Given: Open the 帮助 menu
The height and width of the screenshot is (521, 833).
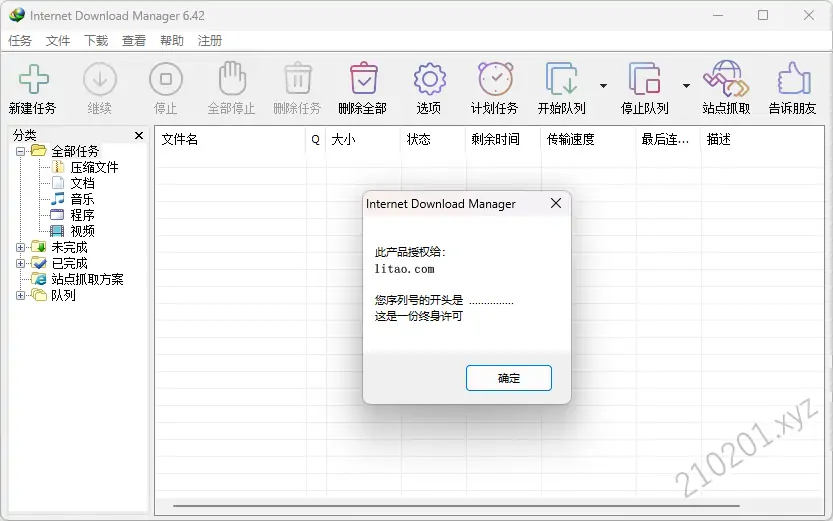Looking at the screenshot, I should (172, 41).
